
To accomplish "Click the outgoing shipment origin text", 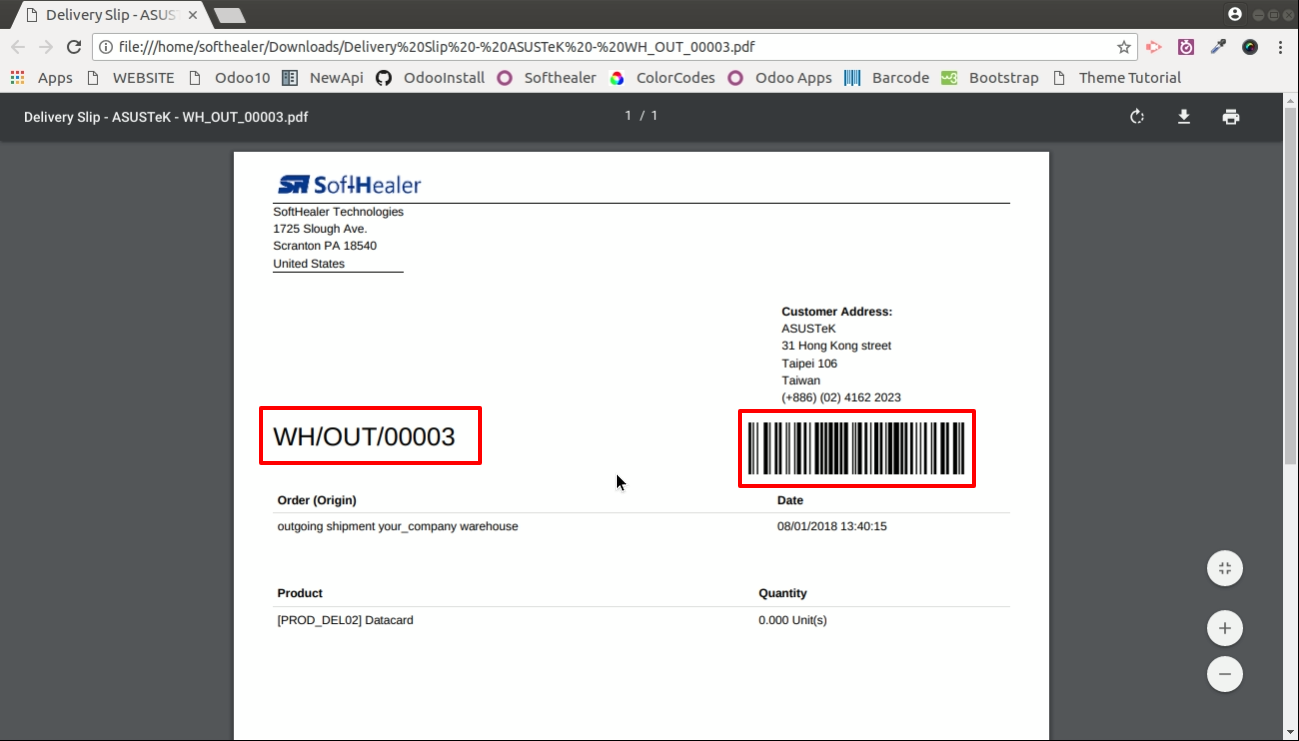I will [397, 526].
